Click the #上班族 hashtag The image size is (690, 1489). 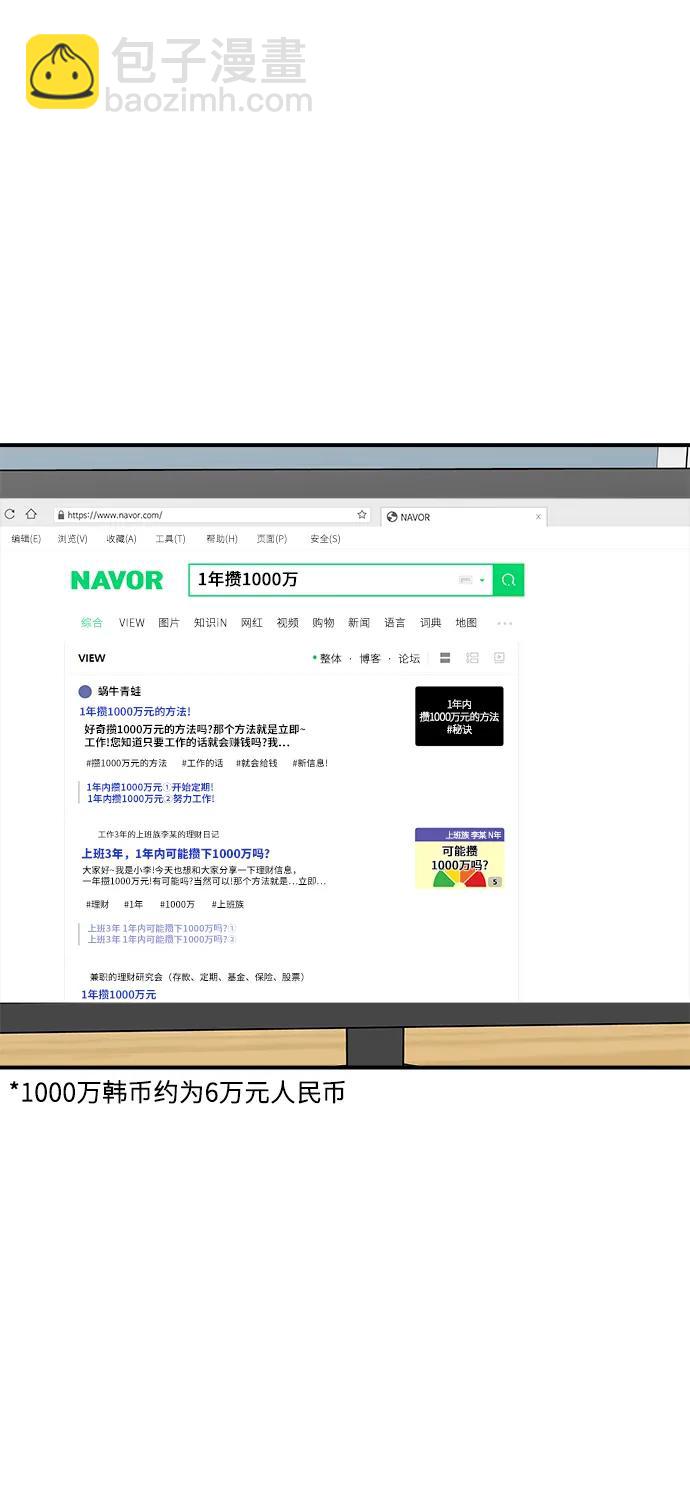[x=227, y=904]
